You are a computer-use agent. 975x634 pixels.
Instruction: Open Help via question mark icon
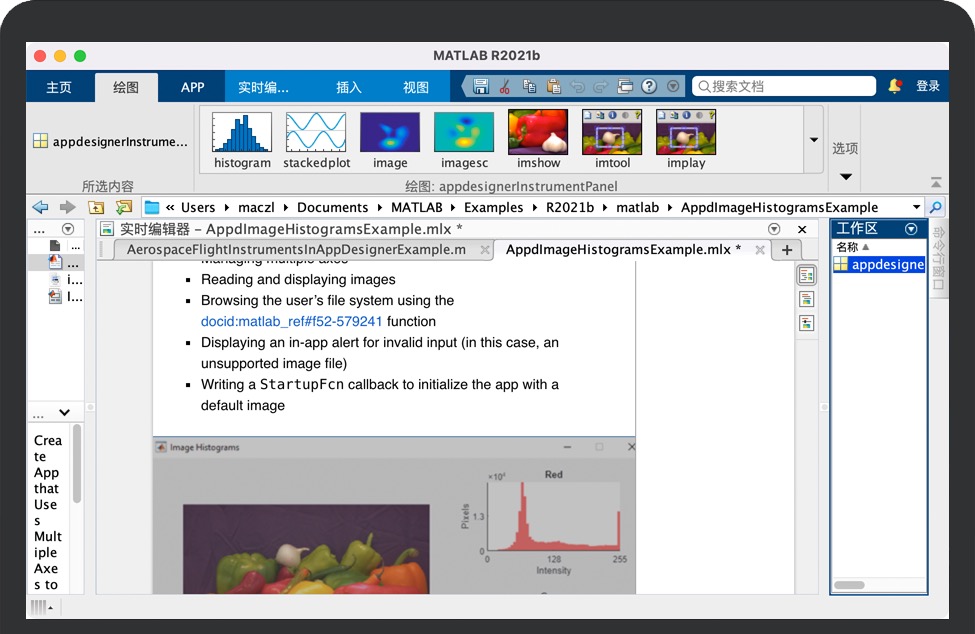tap(649, 87)
